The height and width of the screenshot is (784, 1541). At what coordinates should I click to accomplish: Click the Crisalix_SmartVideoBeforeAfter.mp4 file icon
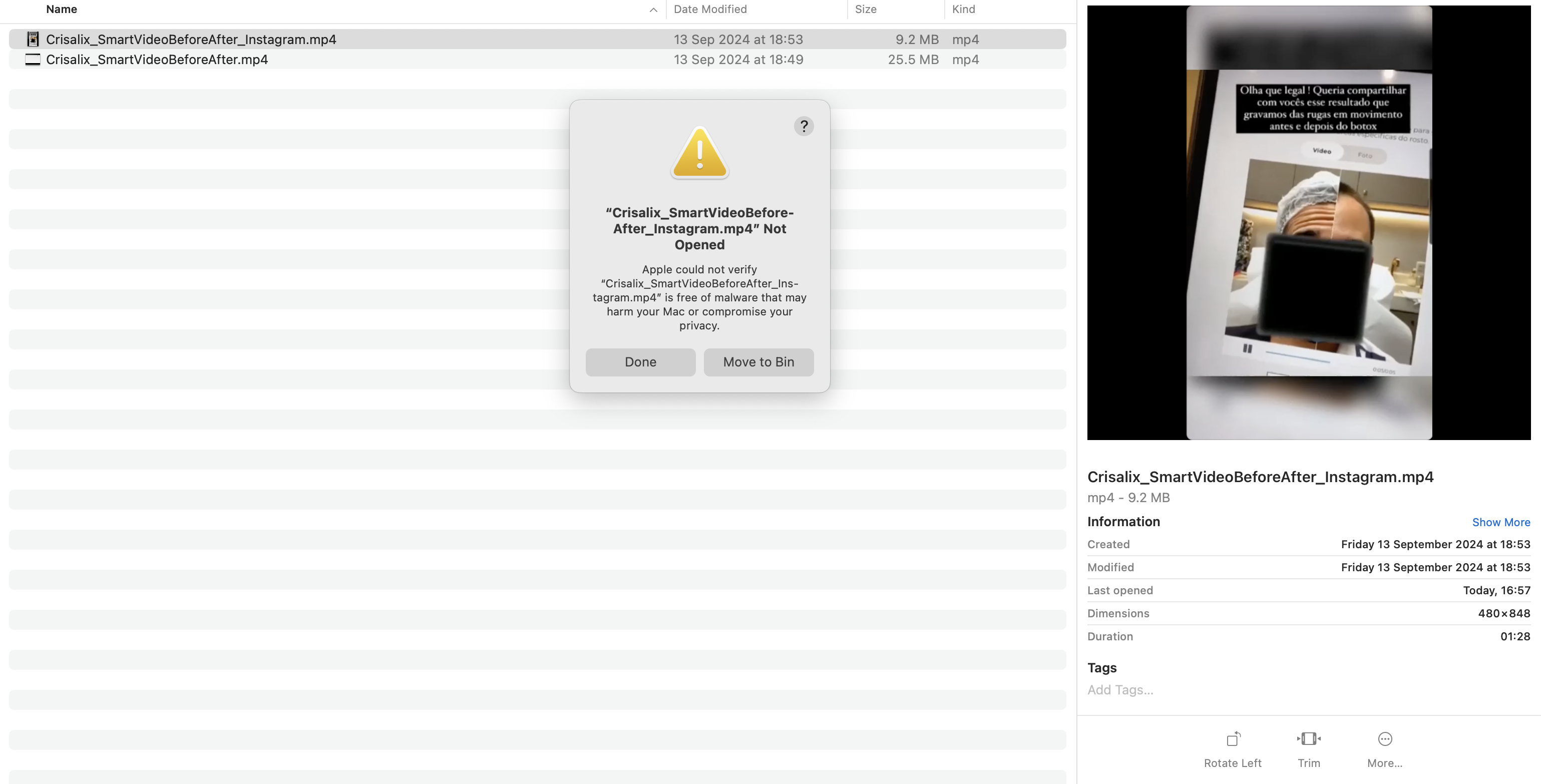33,60
